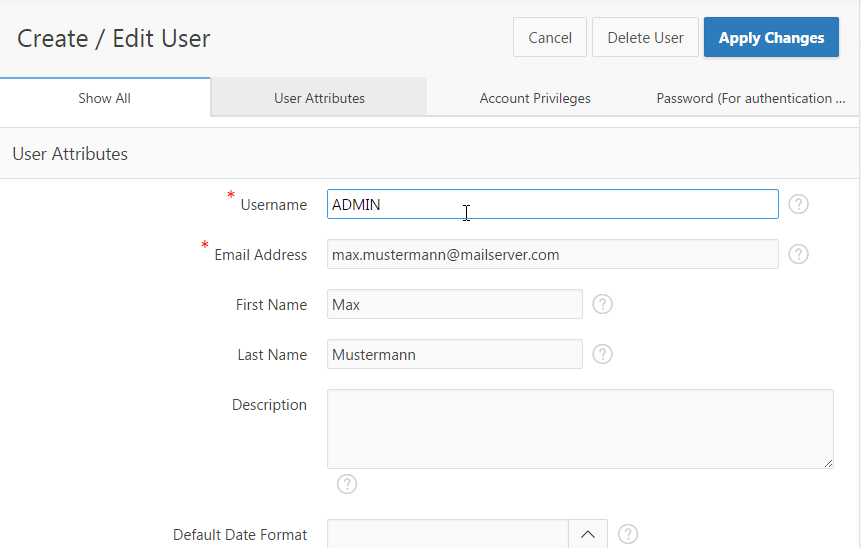Open help for the Username field
The width and height of the screenshot is (861, 548).
click(x=798, y=204)
